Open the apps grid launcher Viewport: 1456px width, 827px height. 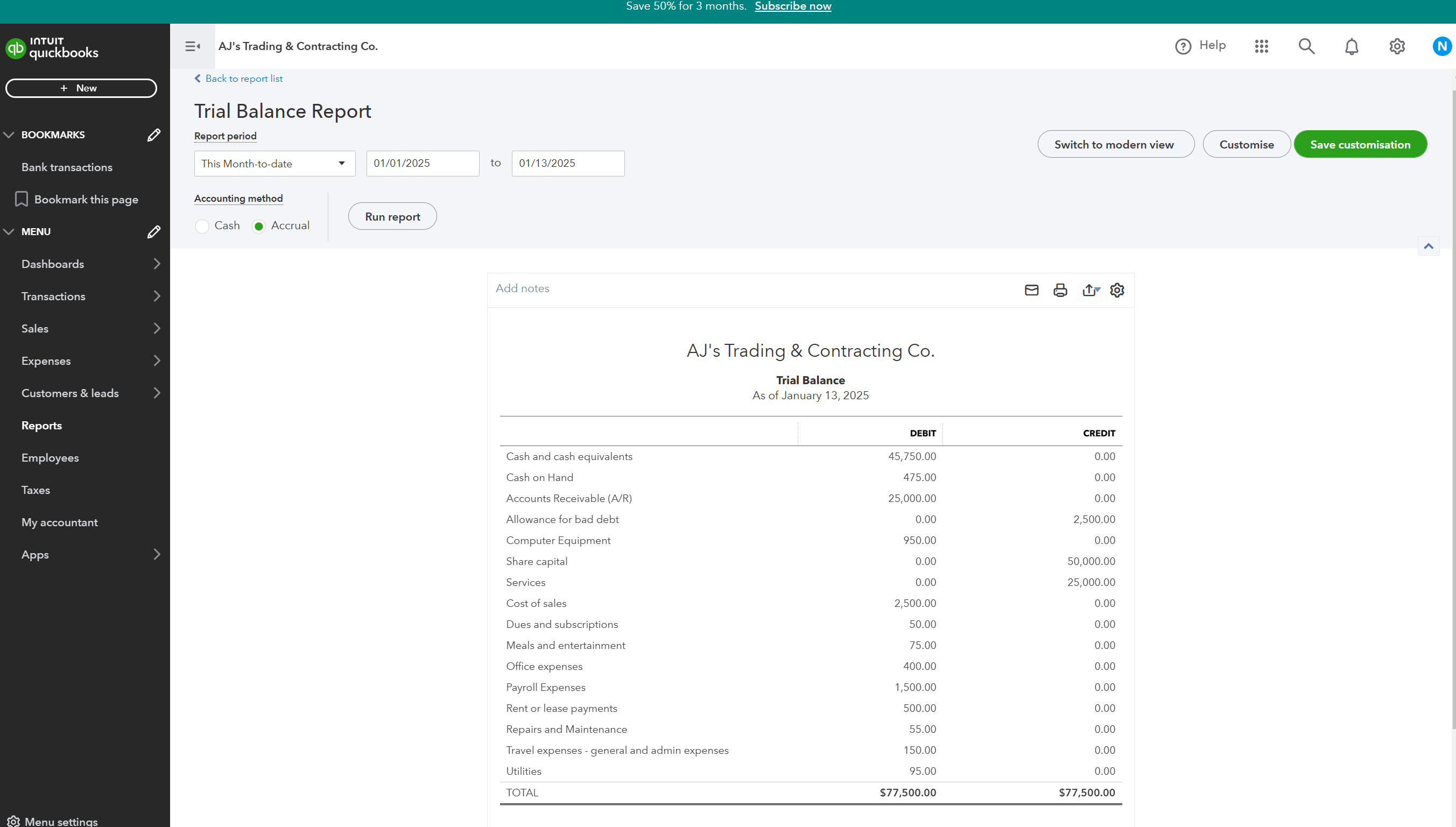(x=1261, y=46)
